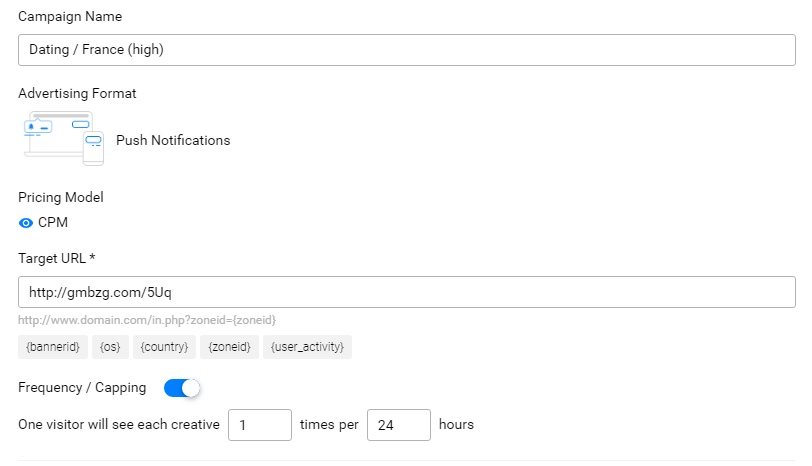Screen dimensions: 812x466
Task: Add the {zoneid} macro tag
Action: [229, 347]
